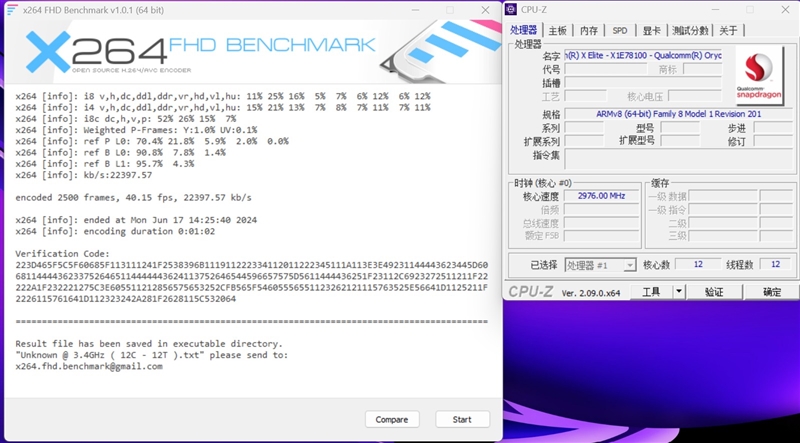Click the x264 FHD Benchmark banner logo
The width and height of the screenshot is (800, 443).
(201, 51)
